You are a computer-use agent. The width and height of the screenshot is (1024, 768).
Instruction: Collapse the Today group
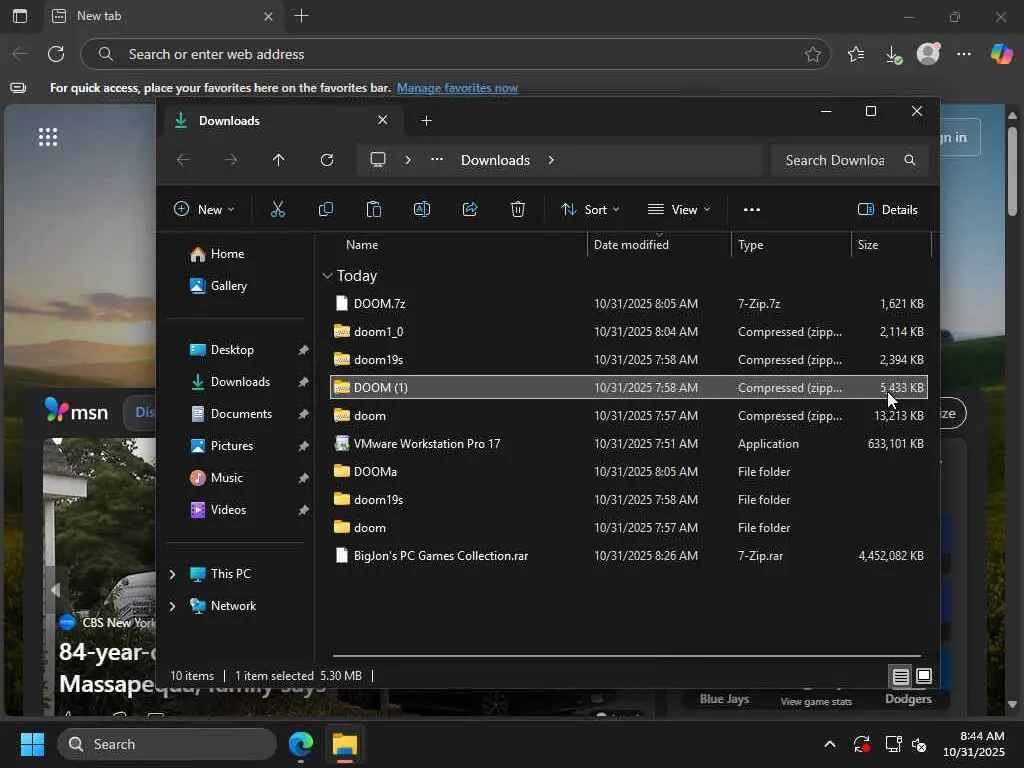click(327, 276)
